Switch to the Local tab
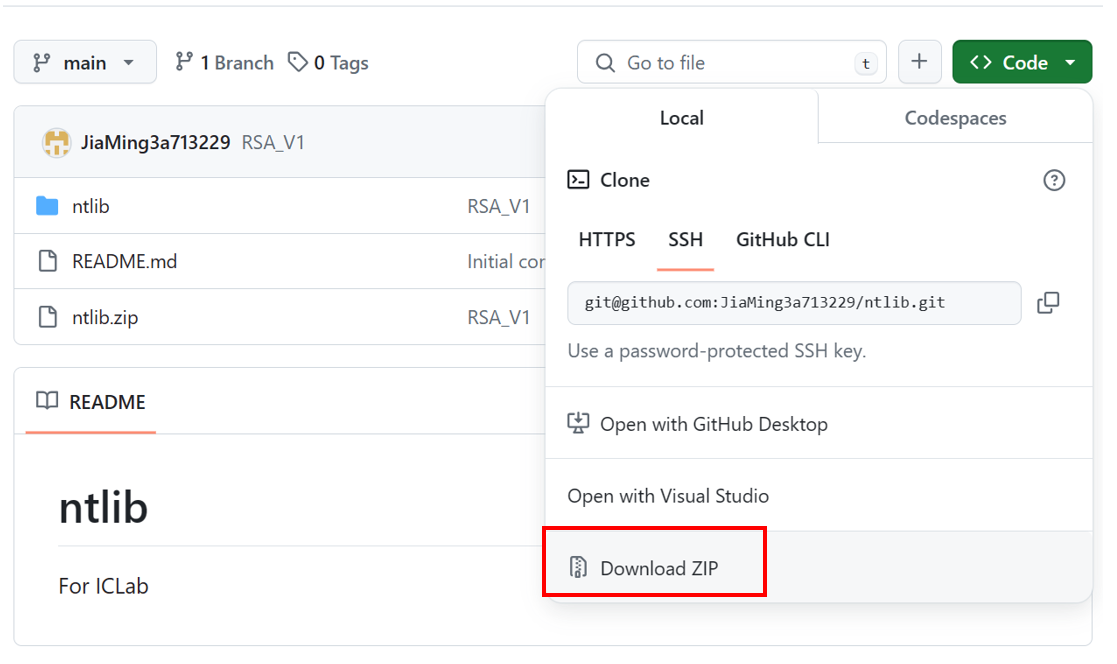Screen dimensions: 1117x664 682,118
